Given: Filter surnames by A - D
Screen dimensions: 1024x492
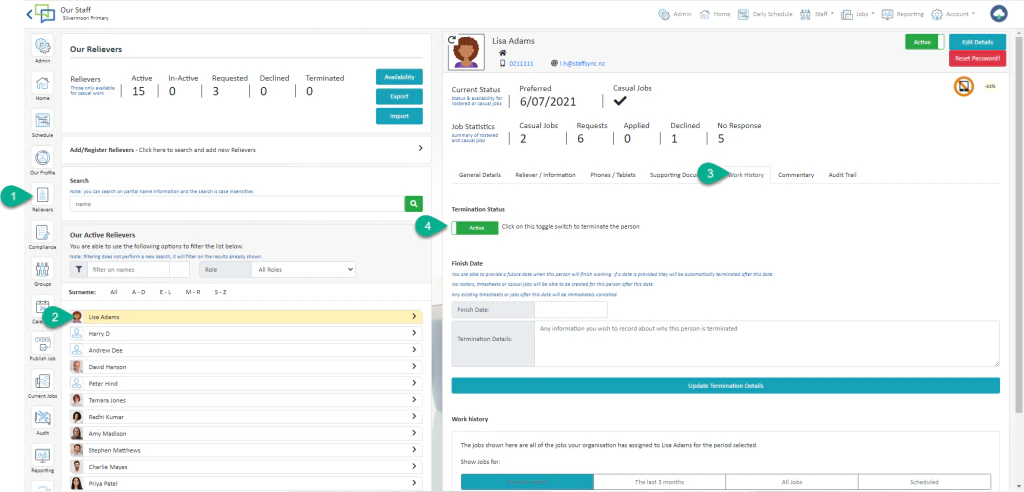Looking at the screenshot, I should click(x=138, y=292).
